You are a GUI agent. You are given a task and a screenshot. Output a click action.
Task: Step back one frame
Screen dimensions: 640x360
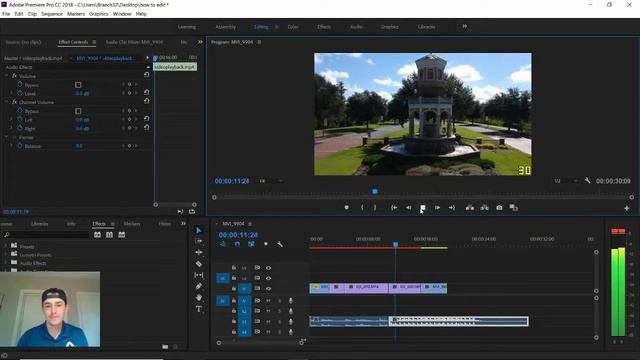[x=408, y=208]
